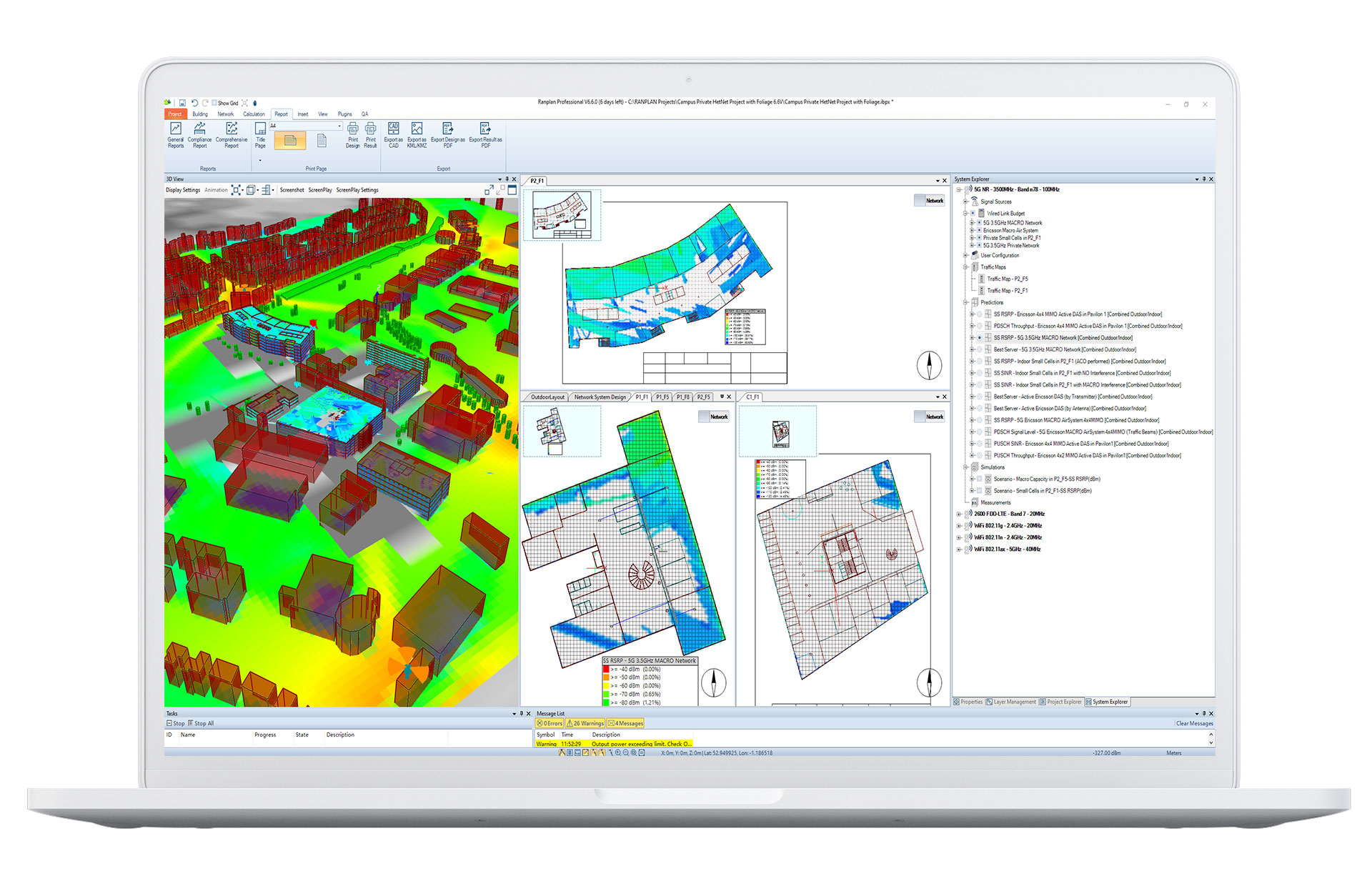Click the compass in the C1_F1 view

929,682
